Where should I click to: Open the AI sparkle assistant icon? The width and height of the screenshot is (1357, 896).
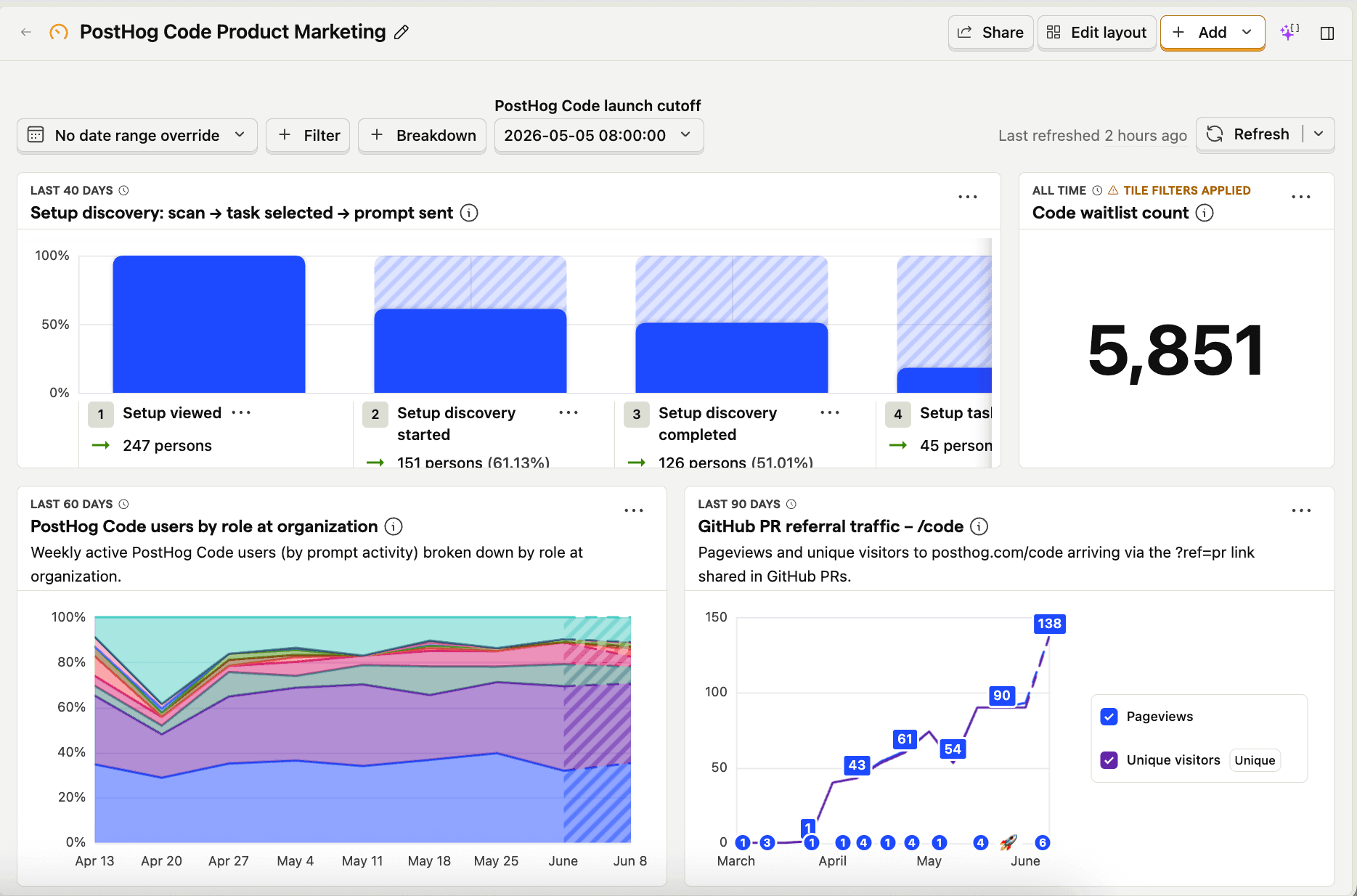(x=1289, y=32)
